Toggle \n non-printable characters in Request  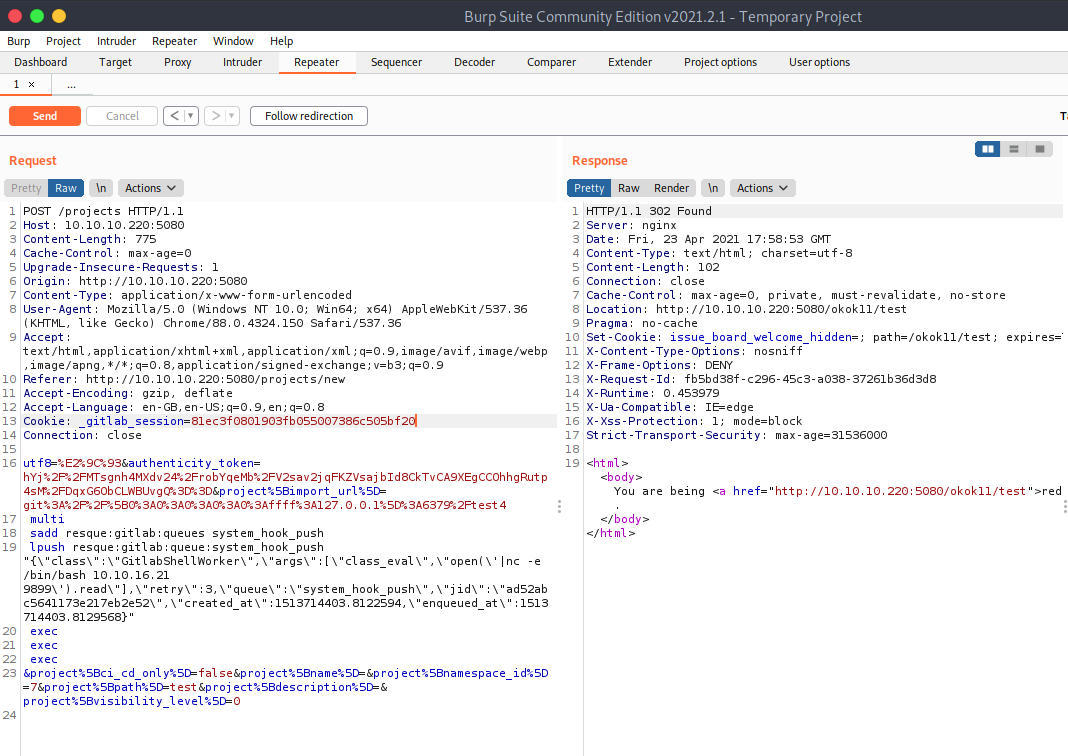tap(101, 188)
